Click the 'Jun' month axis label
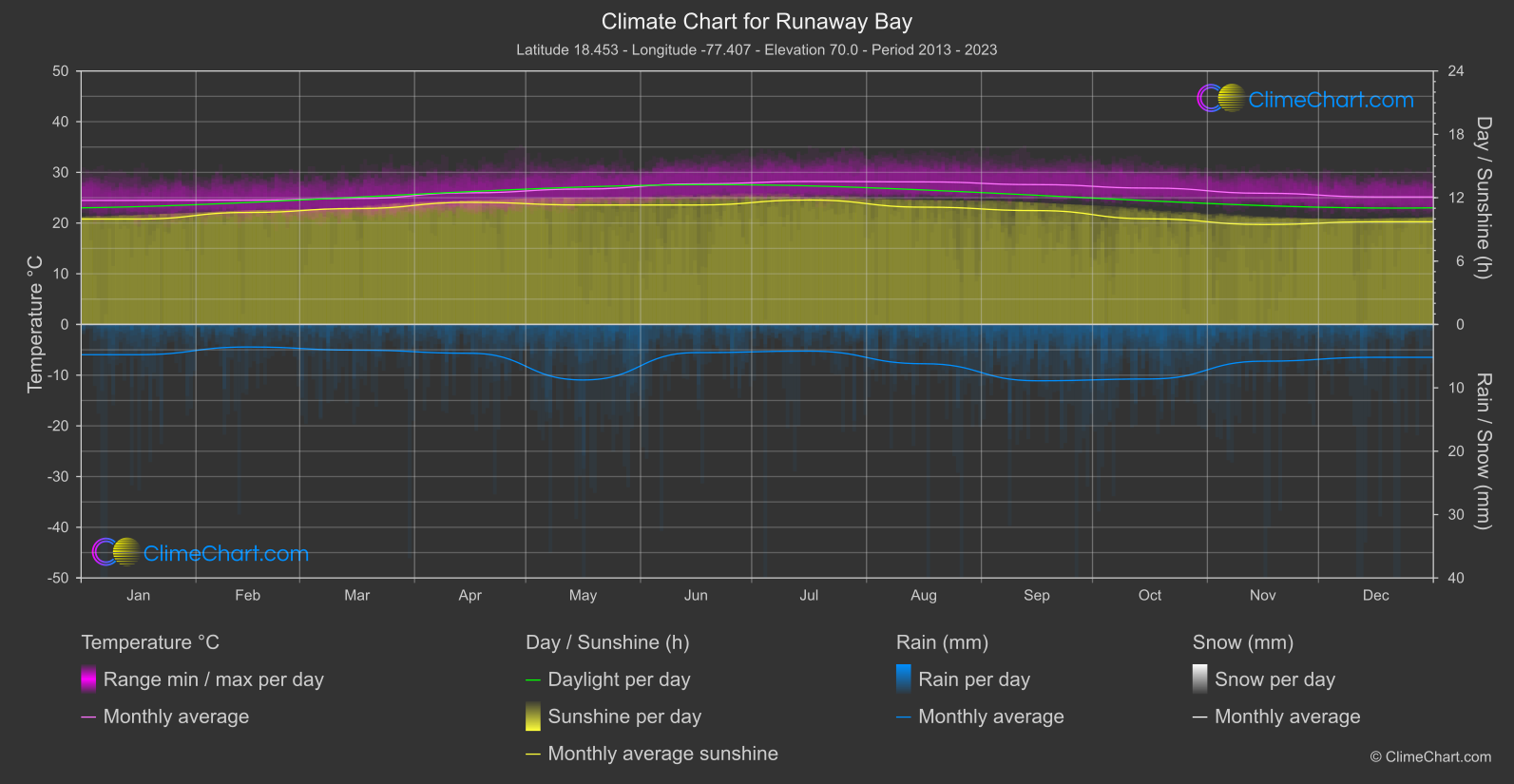Image resolution: width=1514 pixels, height=784 pixels. (x=696, y=595)
